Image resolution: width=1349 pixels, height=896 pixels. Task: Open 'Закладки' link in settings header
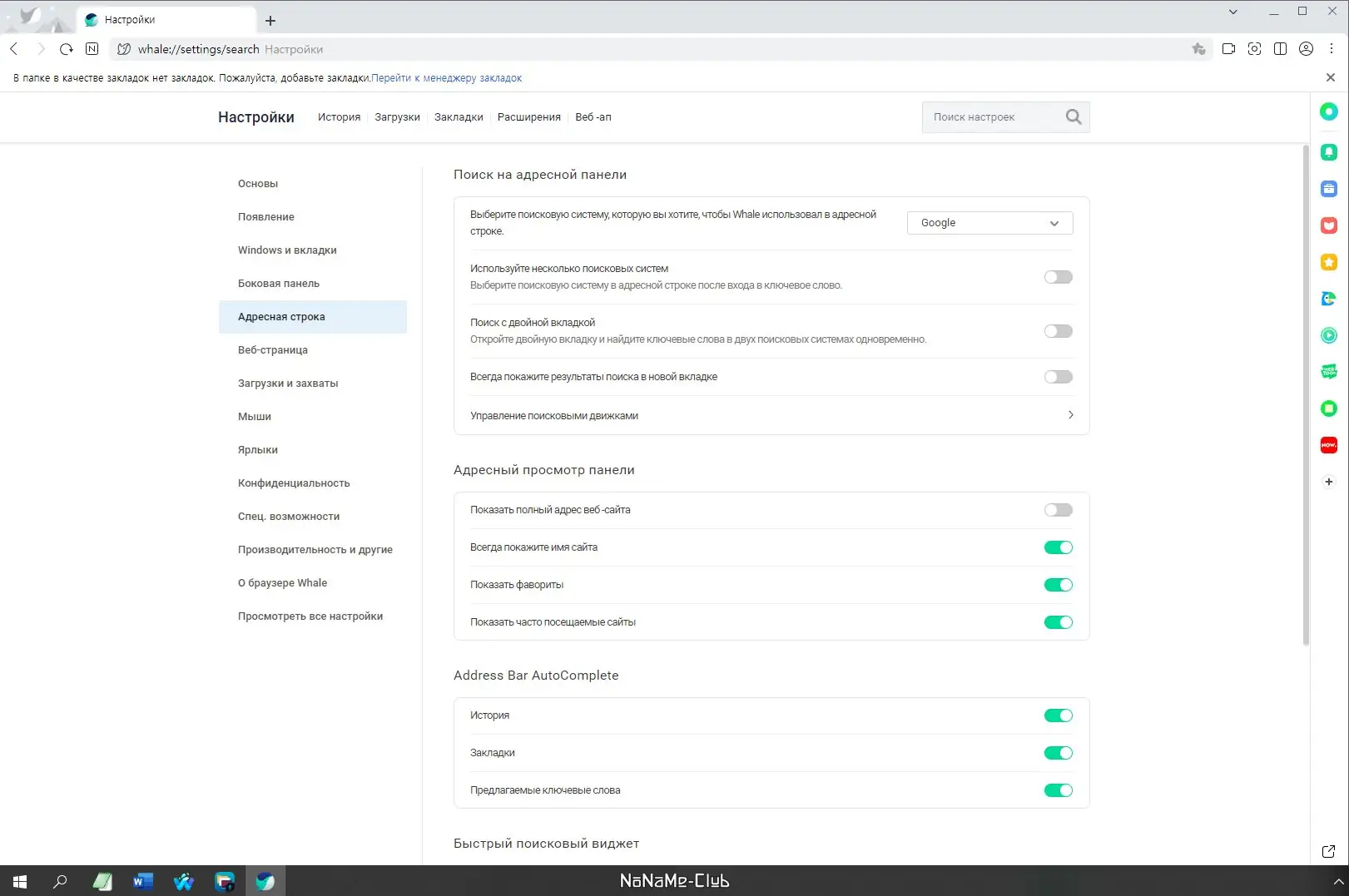coord(459,117)
